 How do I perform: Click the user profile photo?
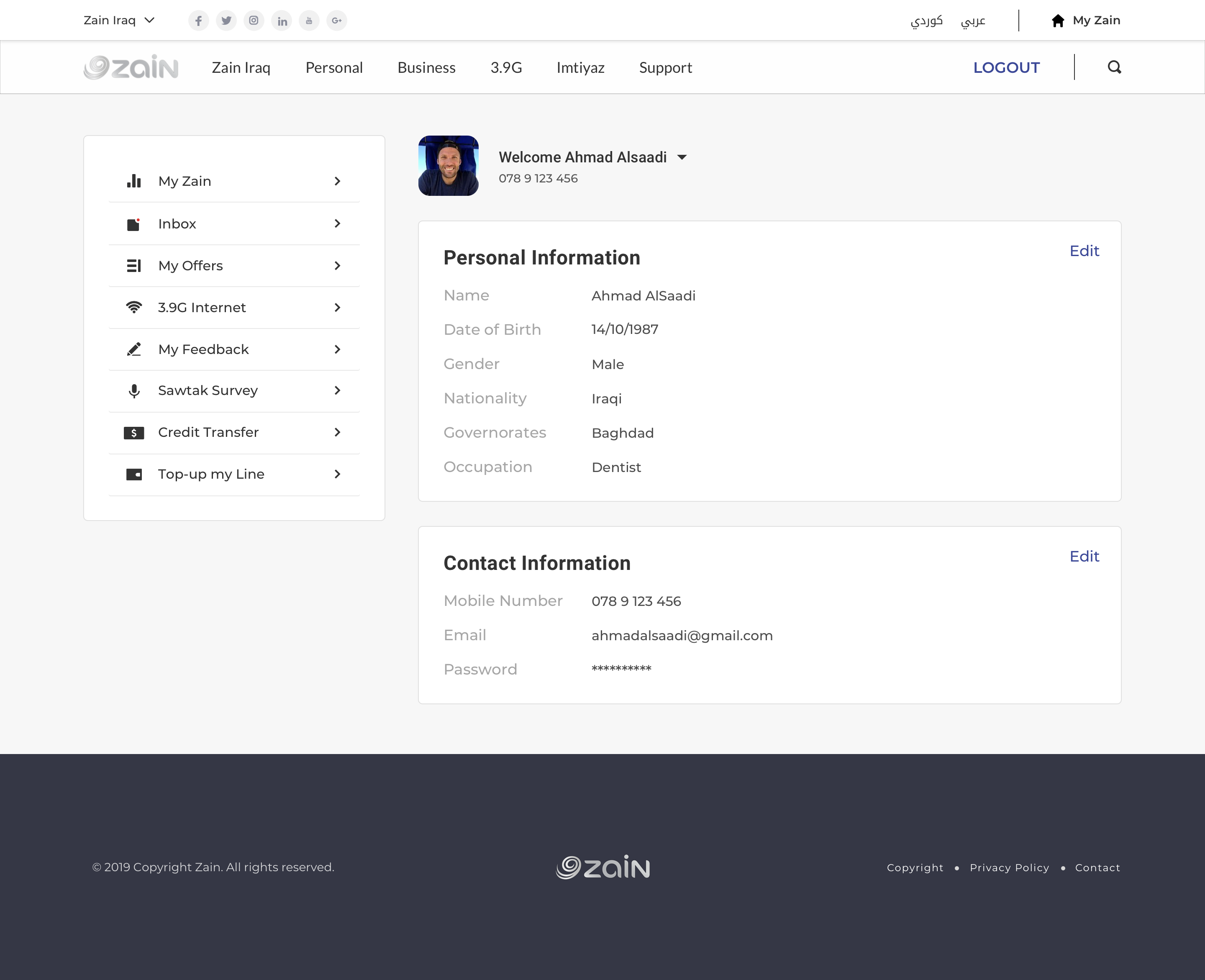(448, 165)
